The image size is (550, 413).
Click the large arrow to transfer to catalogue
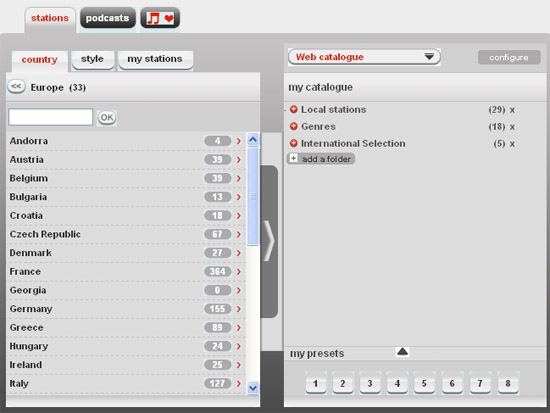pos(269,241)
